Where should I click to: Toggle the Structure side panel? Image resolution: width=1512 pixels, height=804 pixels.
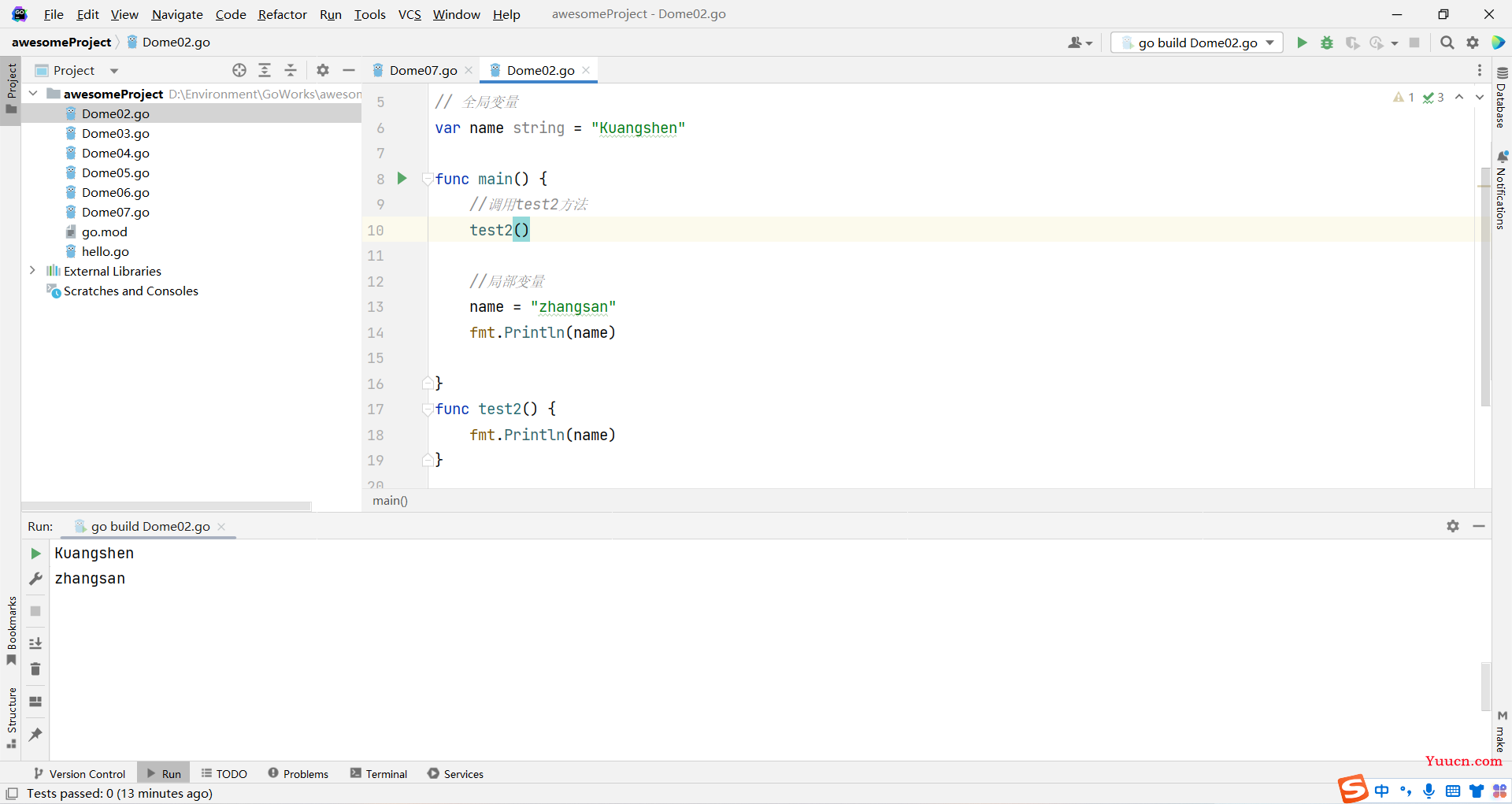tap(11, 717)
